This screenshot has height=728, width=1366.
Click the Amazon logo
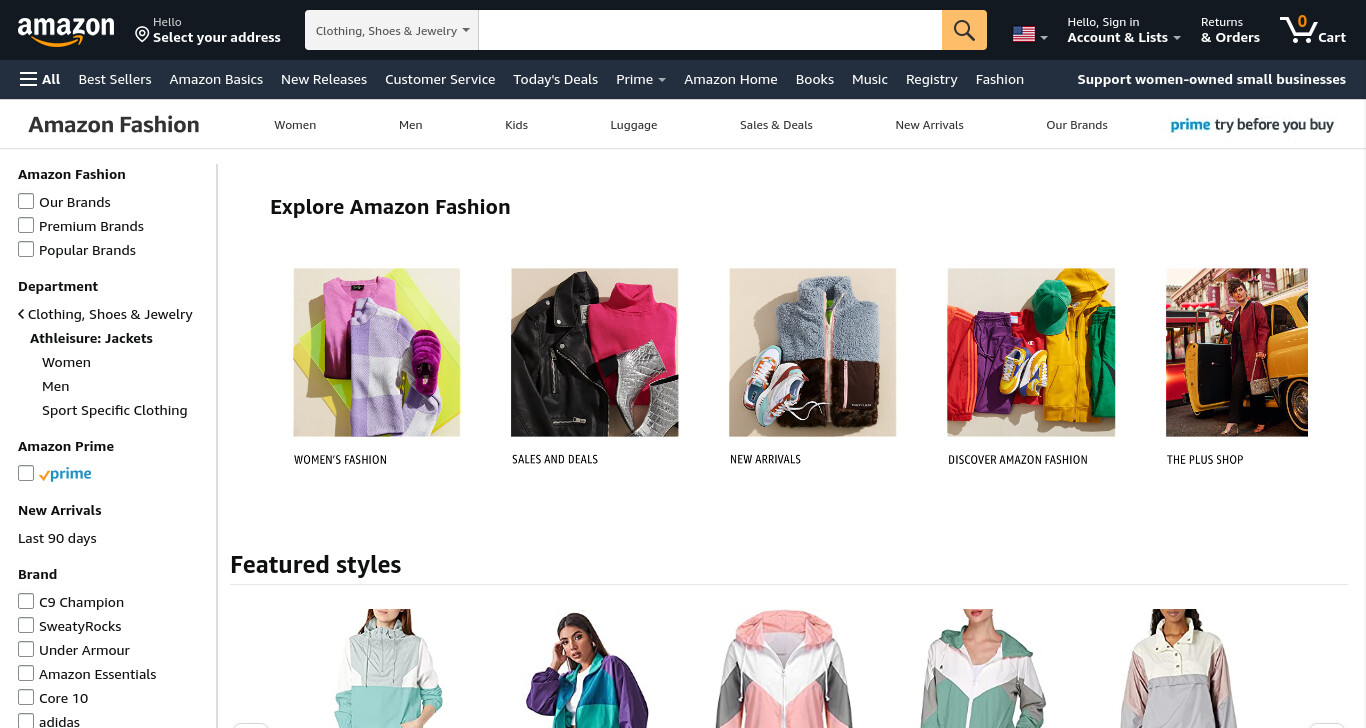coord(66,31)
